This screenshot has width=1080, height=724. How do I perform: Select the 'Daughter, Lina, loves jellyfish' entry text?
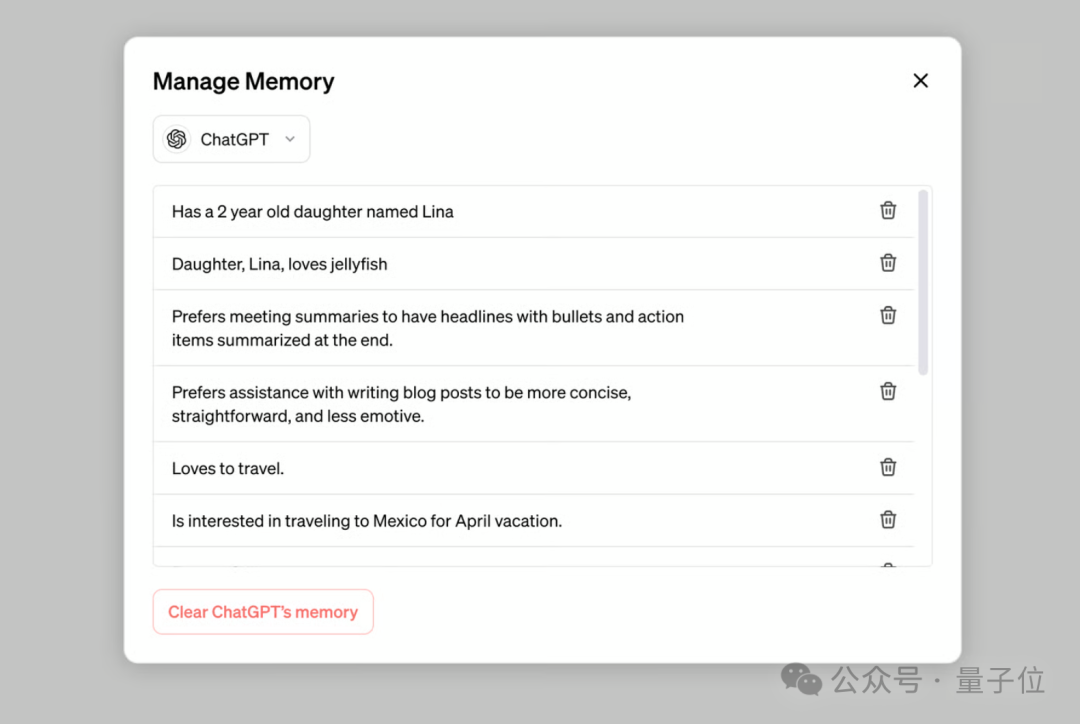tap(279, 264)
